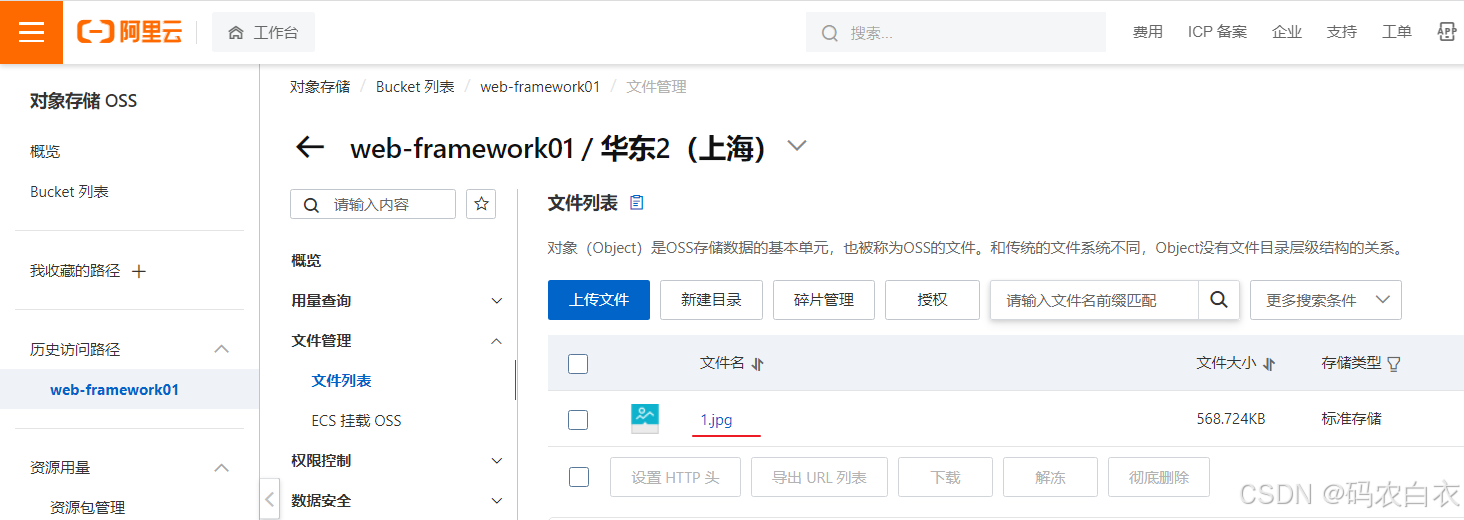Expand the 数据安全 menu section
This screenshot has width=1464, height=520.
point(497,501)
